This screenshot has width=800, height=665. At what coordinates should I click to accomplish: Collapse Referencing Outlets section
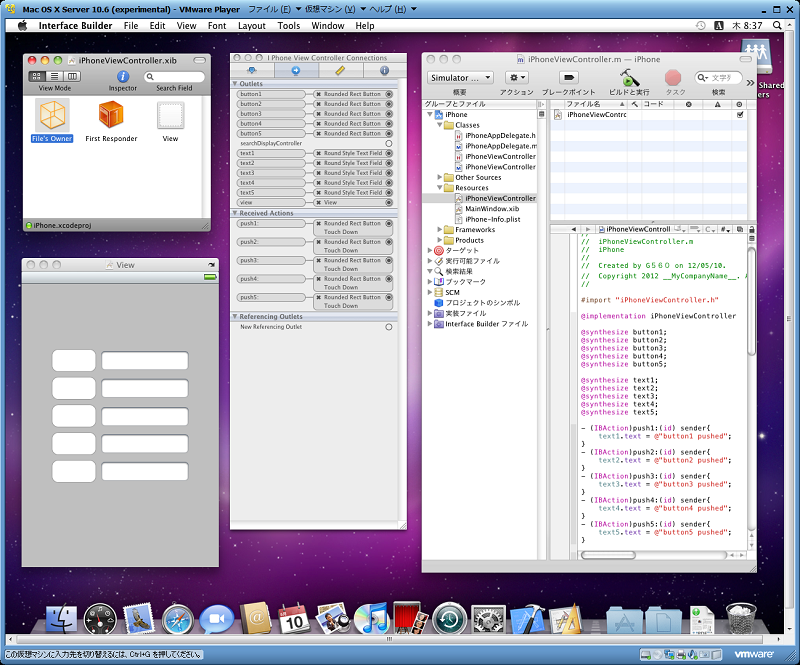235,316
